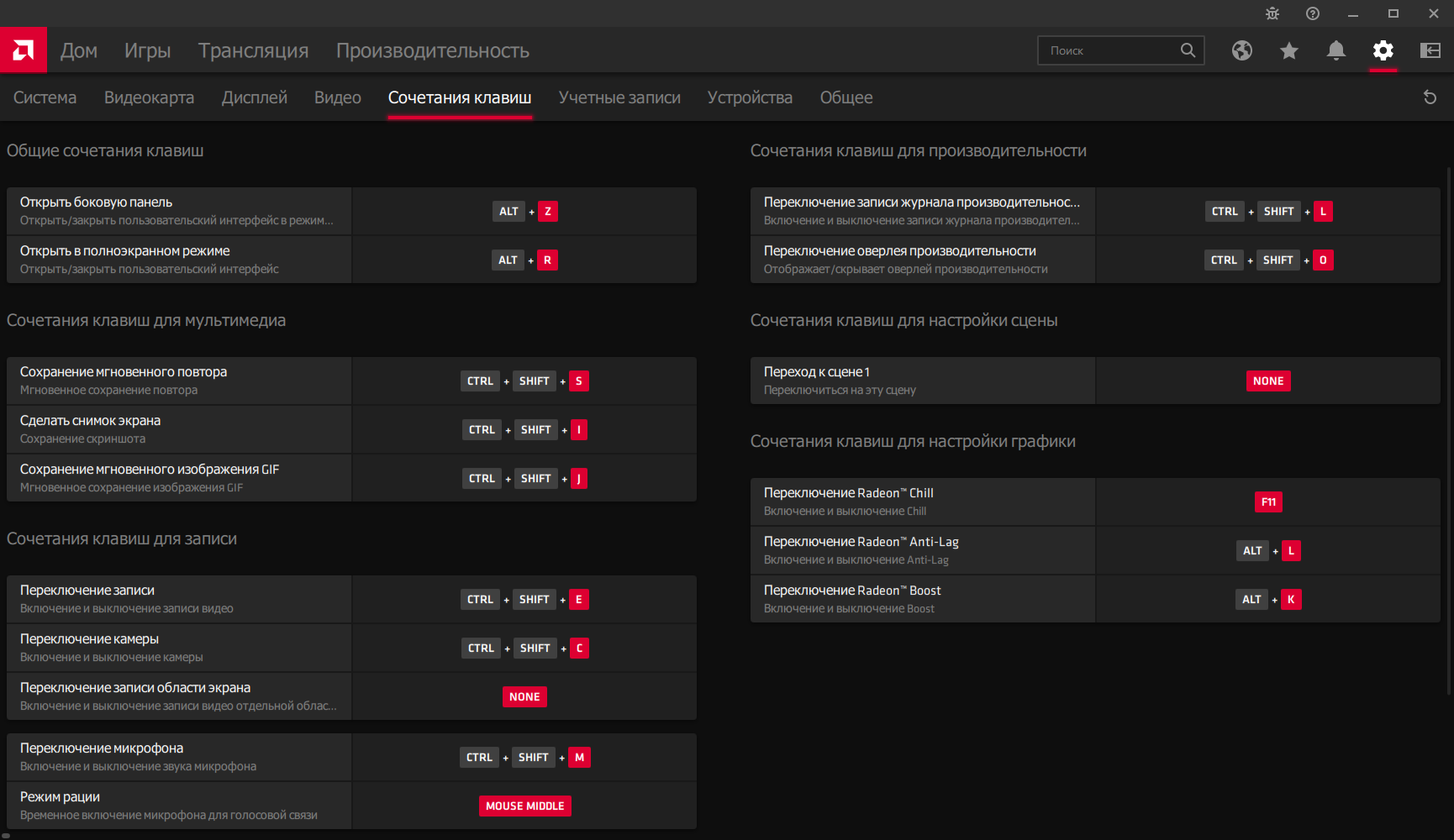The width and height of the screenshot is (1454, 840).
Task: Open the Игры section
Action: point(148,50)
